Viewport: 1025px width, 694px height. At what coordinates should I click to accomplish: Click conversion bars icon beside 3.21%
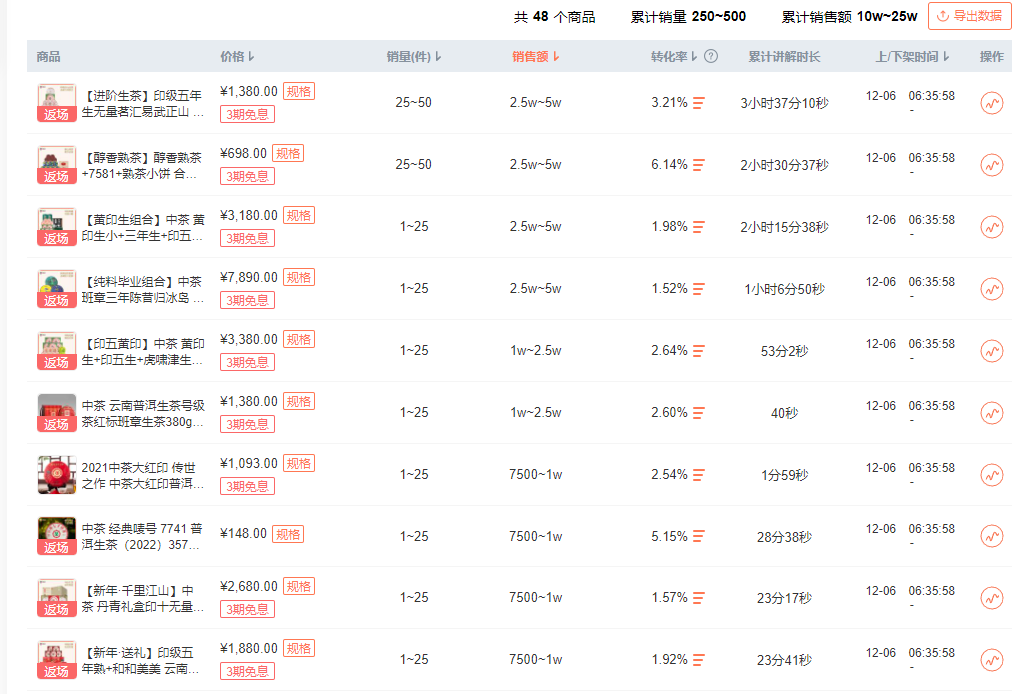click(x=699, y=103)
